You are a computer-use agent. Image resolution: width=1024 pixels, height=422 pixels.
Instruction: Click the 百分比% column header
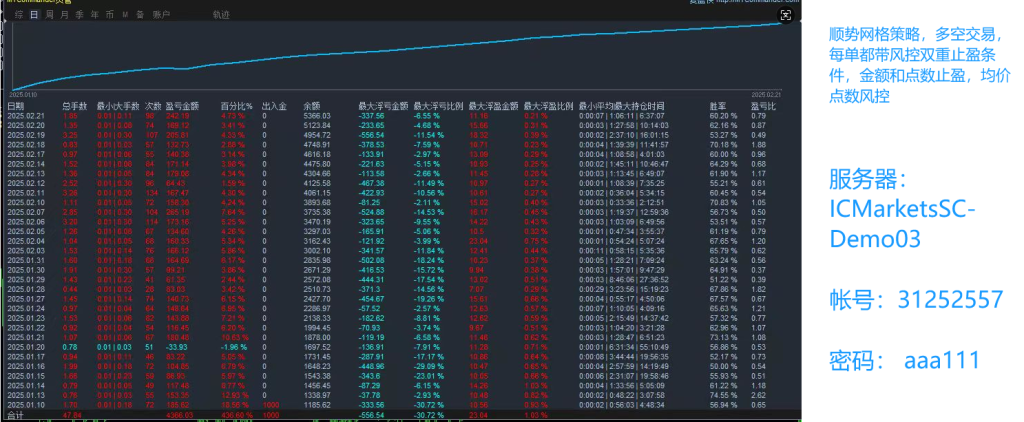pos(236,106)
